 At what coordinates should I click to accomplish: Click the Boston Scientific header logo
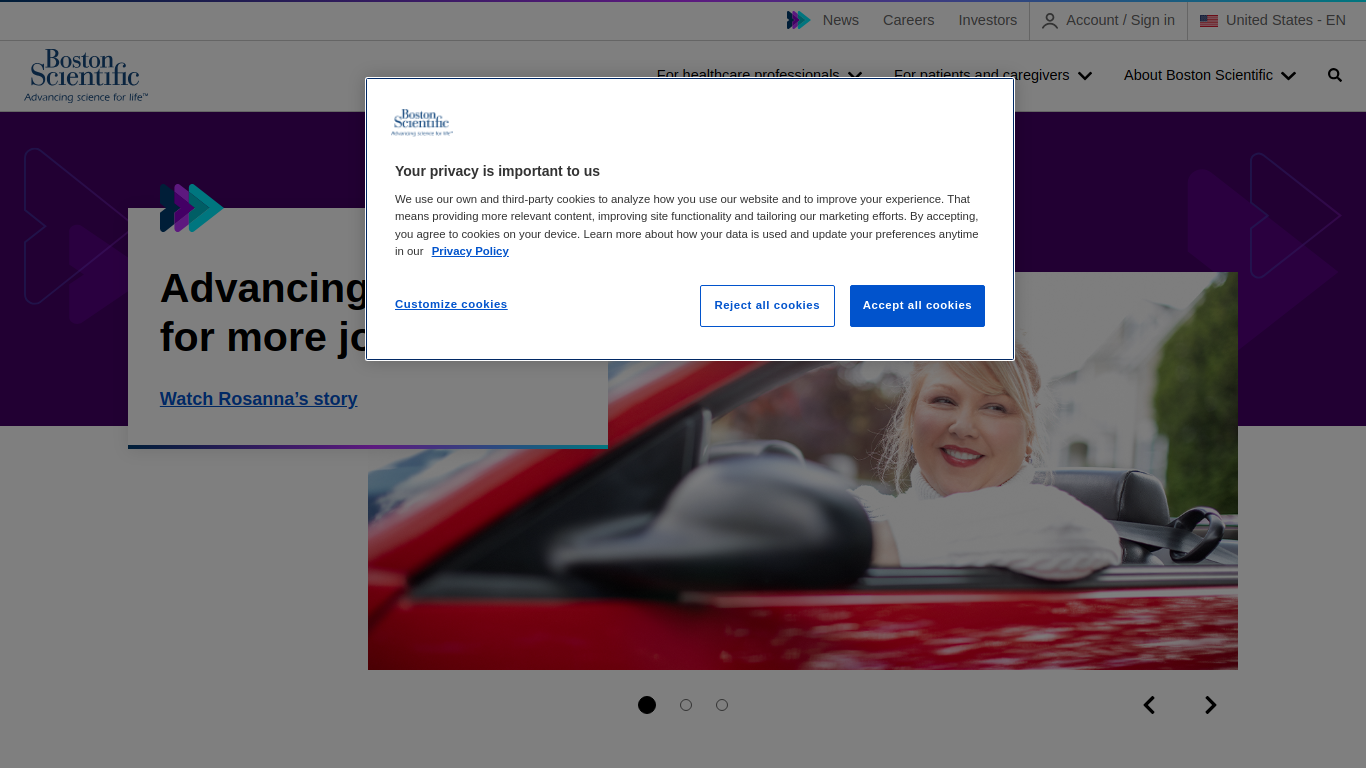click(87, 76)
